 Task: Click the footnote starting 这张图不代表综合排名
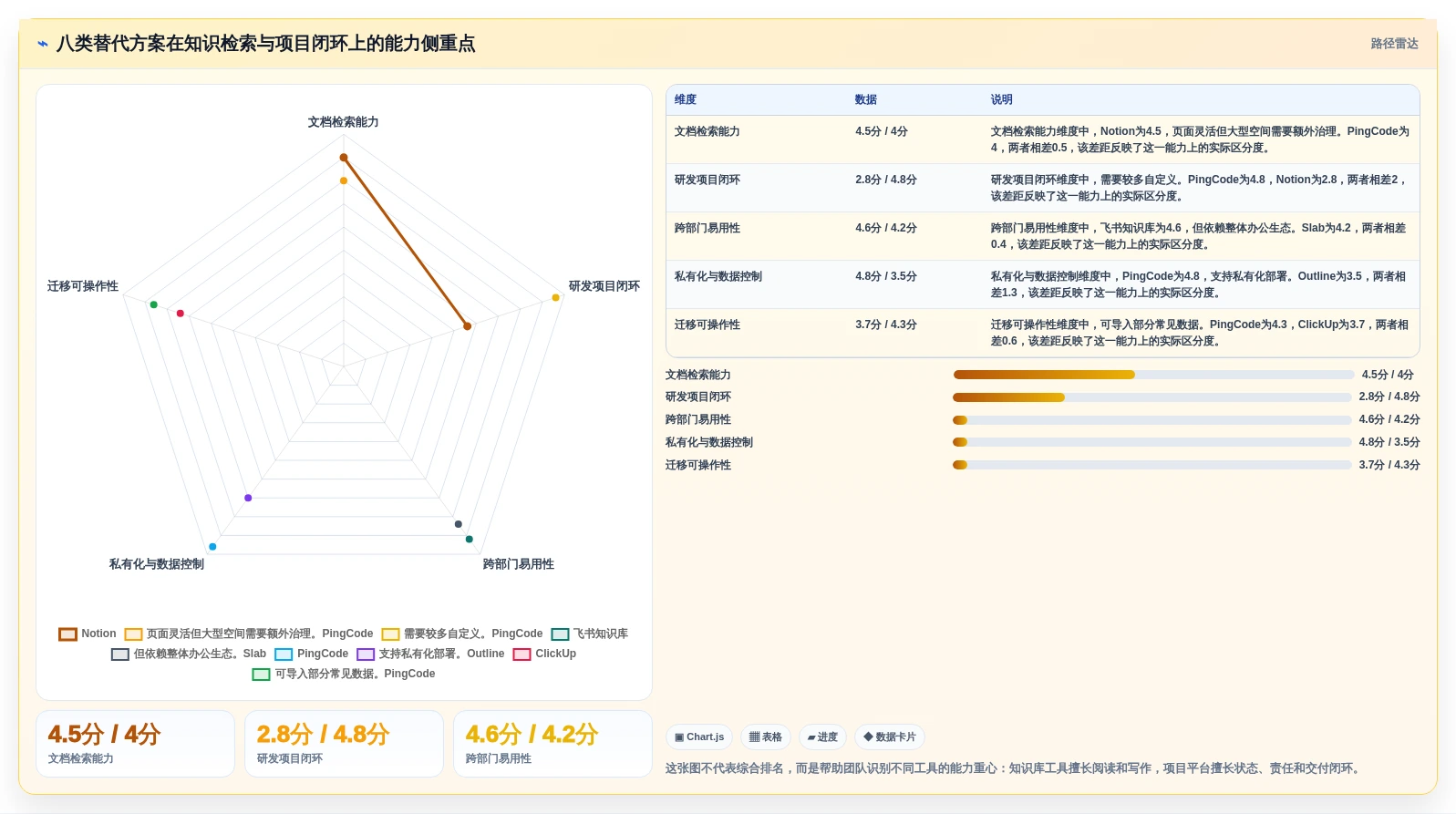point(1015,768)
